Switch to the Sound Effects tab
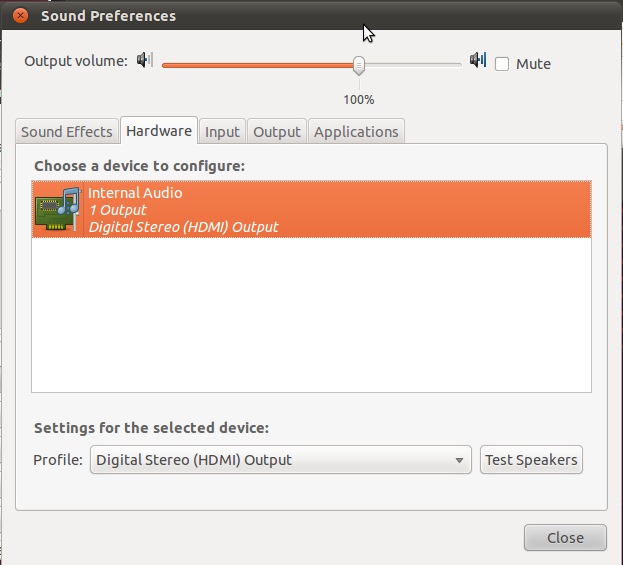 click(67, 132)
